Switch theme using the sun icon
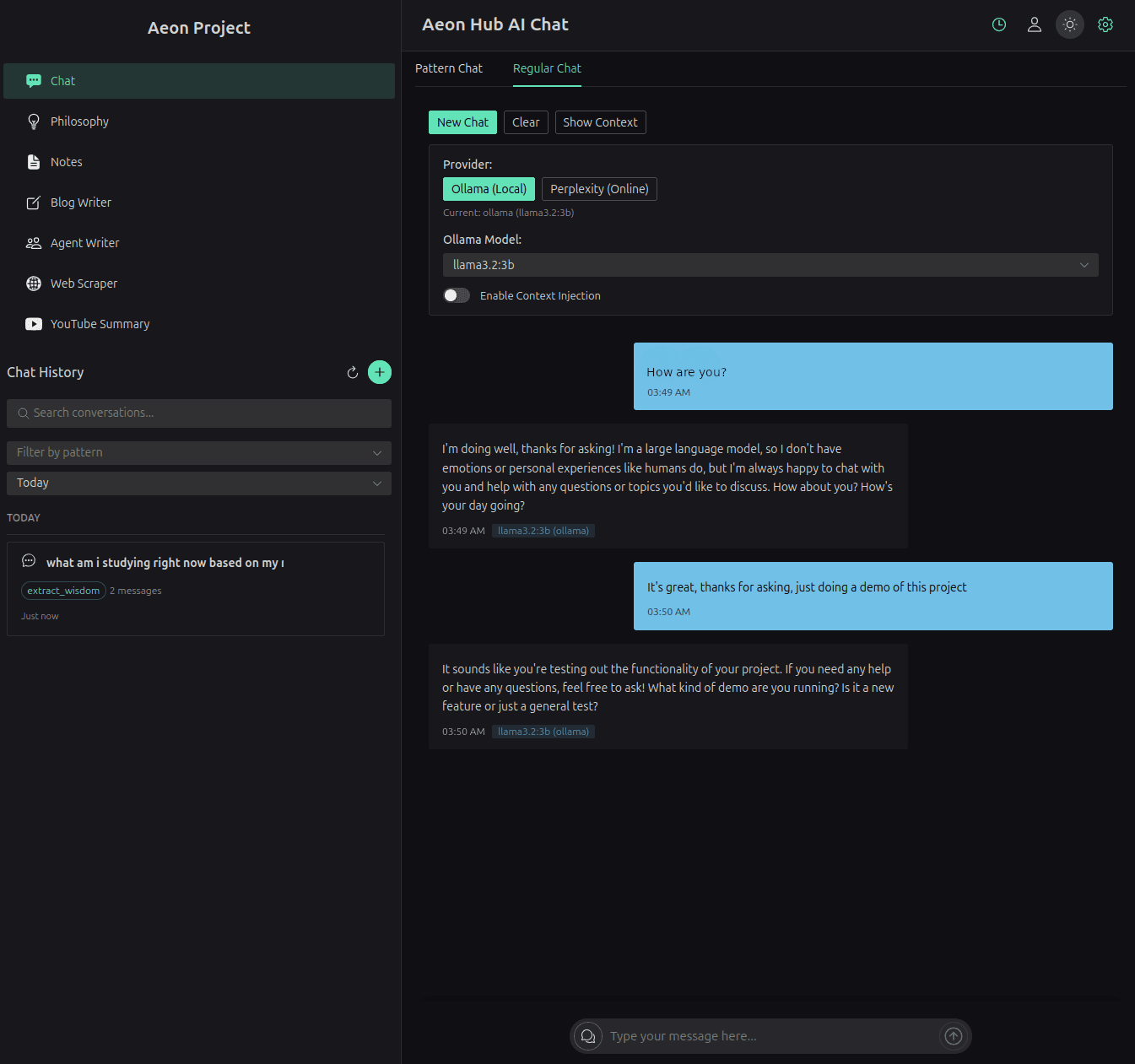The width and height of the screenshot is (1135, 1064). 1069,24
